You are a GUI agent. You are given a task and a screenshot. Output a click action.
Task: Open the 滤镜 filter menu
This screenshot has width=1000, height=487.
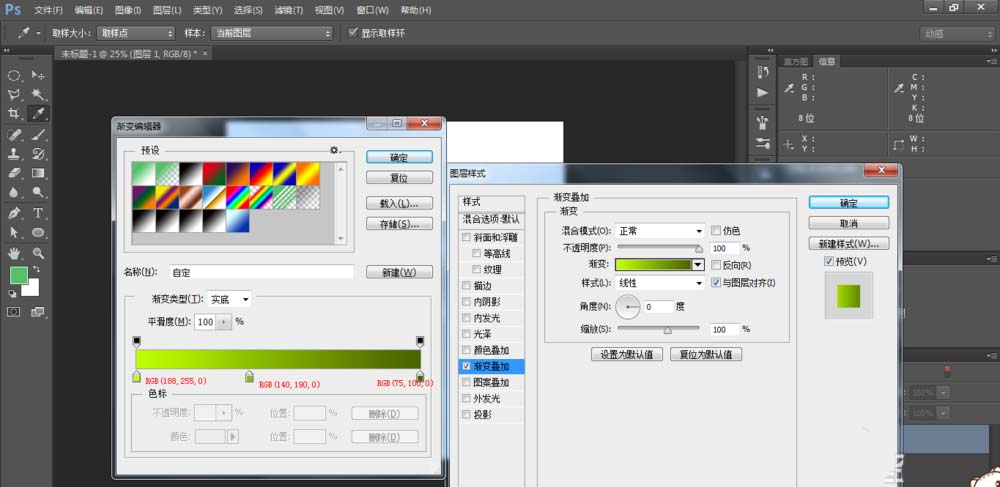pyautogui.click(x=288, y=10)
